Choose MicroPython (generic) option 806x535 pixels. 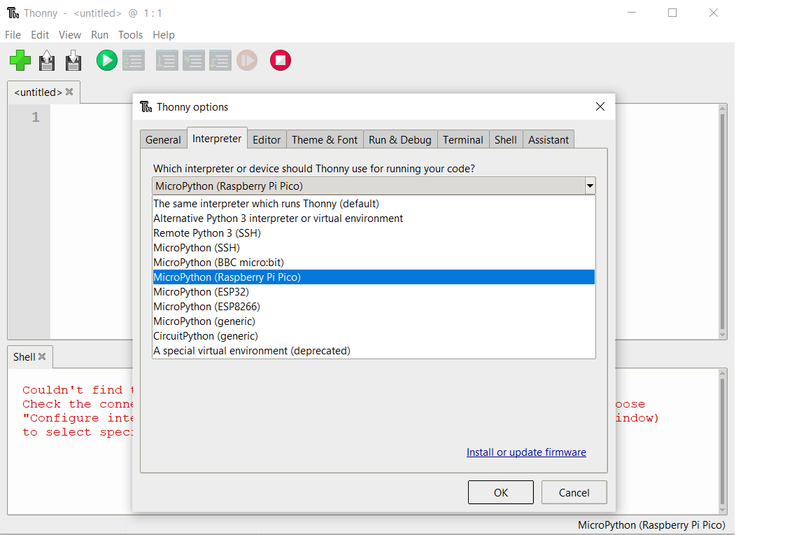pos(374,321)
